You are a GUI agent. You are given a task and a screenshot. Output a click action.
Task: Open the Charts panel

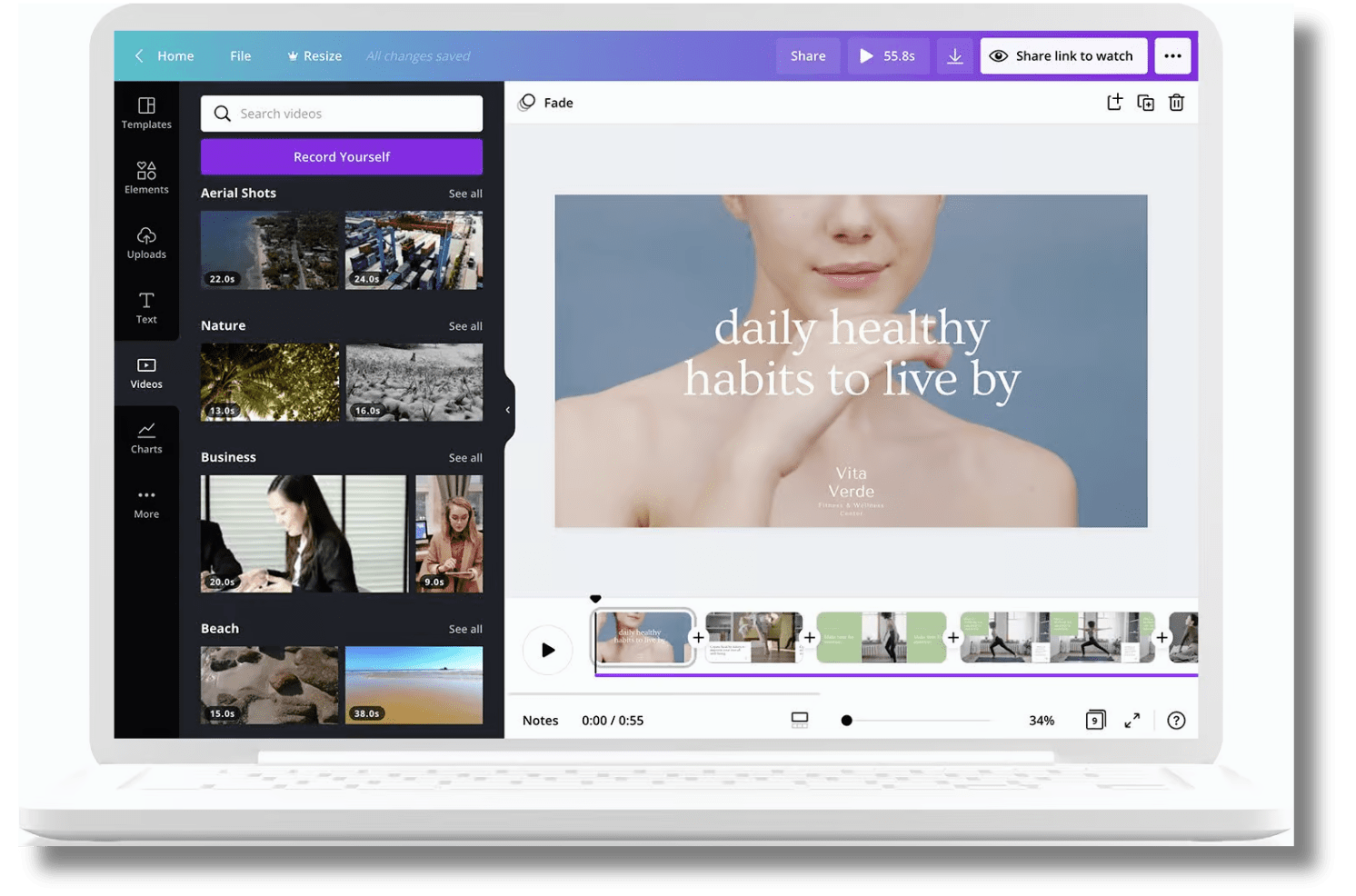146,437
